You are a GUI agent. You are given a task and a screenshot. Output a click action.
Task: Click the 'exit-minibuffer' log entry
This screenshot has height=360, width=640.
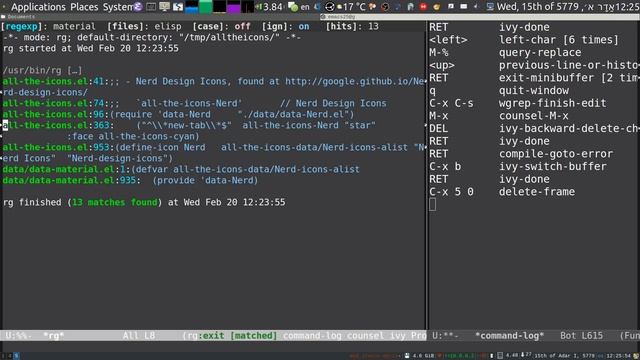tap(569, 78)
